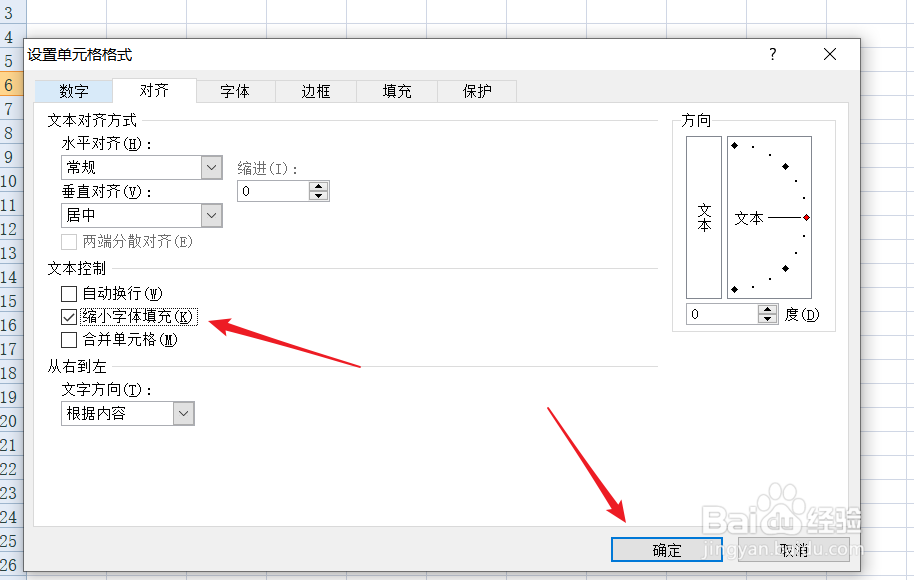Click the 取消 button
The width and height of the screenshot is (914, 580).
click(x=792, y=550)
